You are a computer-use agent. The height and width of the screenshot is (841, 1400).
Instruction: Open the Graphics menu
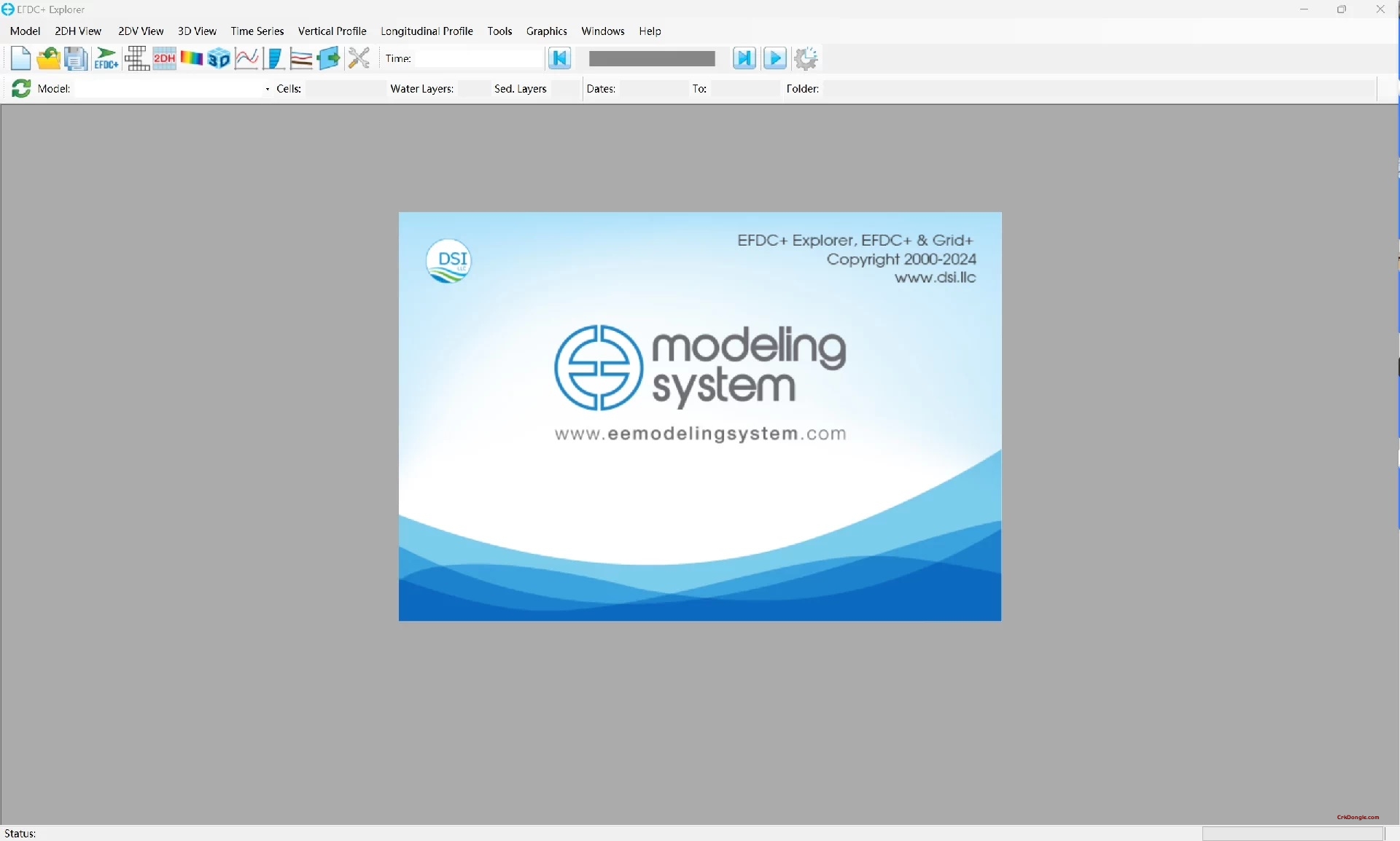[547, 31]
